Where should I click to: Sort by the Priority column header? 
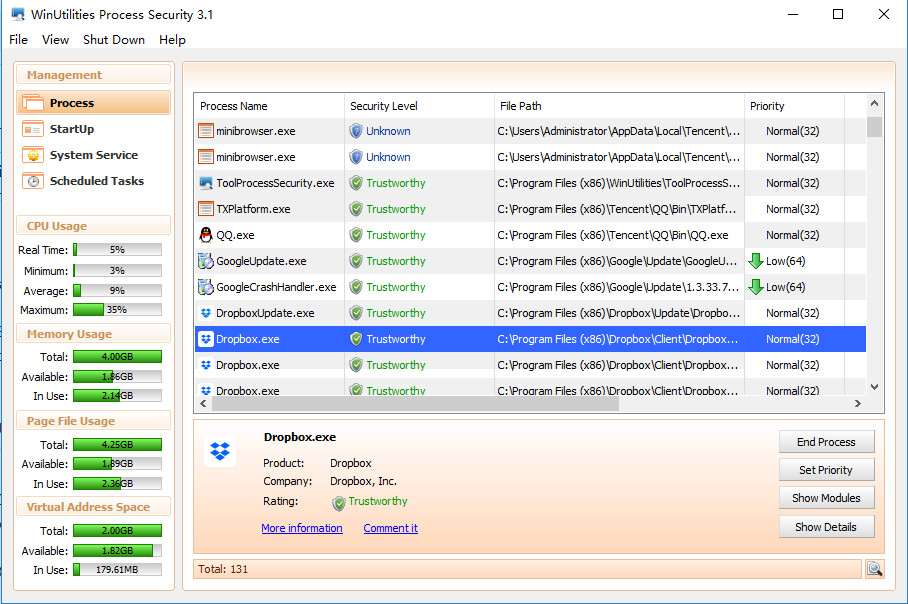pyautogui.click(x=794, y=106)
